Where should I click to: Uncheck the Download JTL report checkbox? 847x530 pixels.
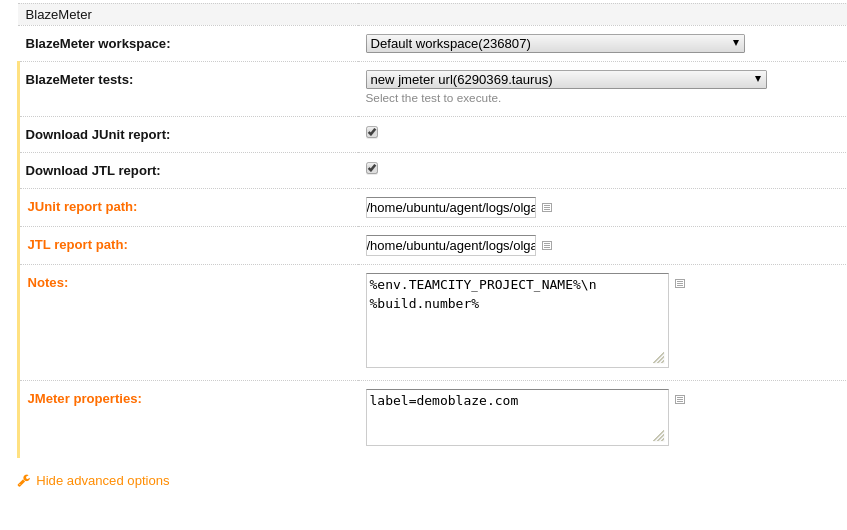tap(372, 168)
